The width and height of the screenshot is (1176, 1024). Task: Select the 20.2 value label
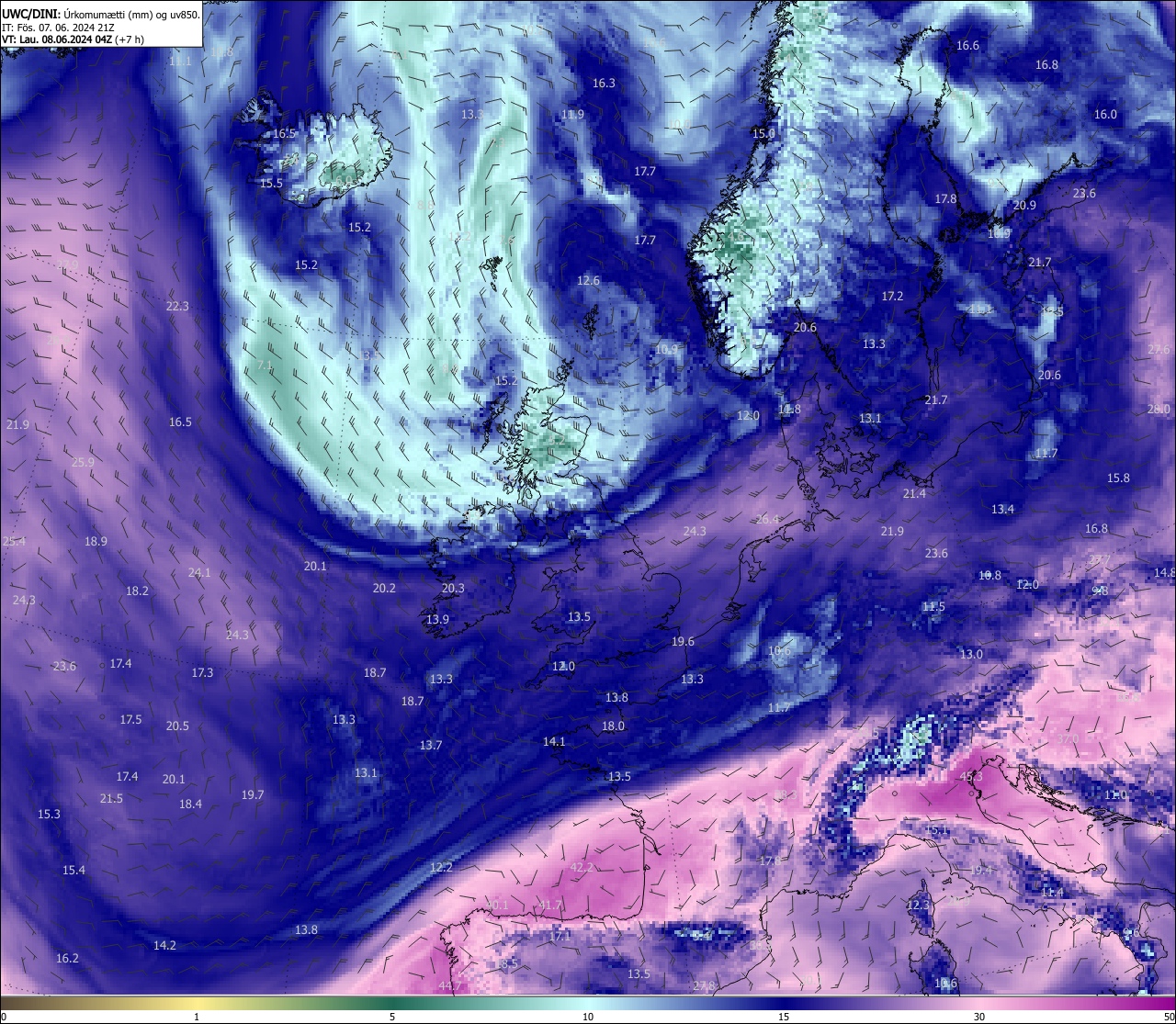[x=384, y=589]
